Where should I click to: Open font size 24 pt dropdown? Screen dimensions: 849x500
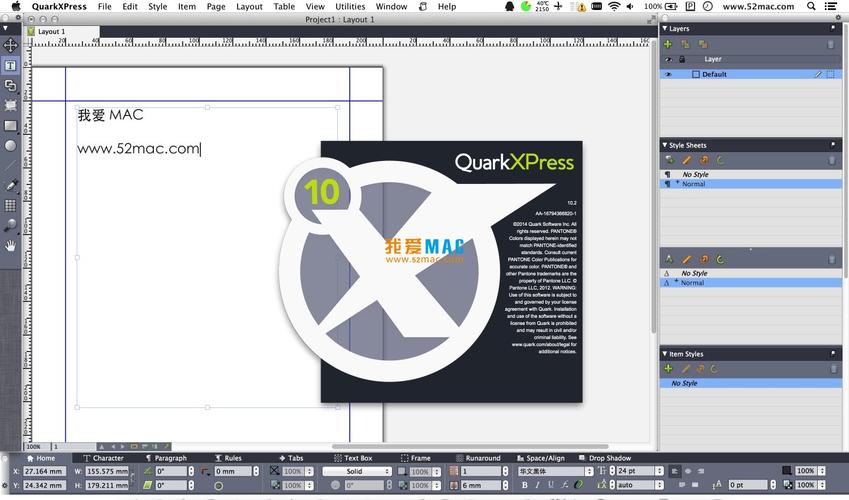point(659,471)
